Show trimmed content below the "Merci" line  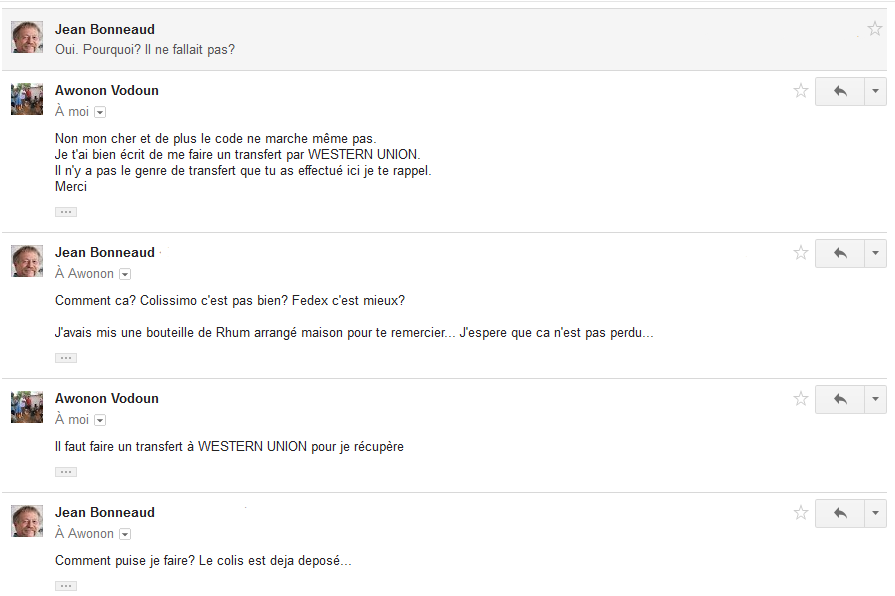click(66, 212)
